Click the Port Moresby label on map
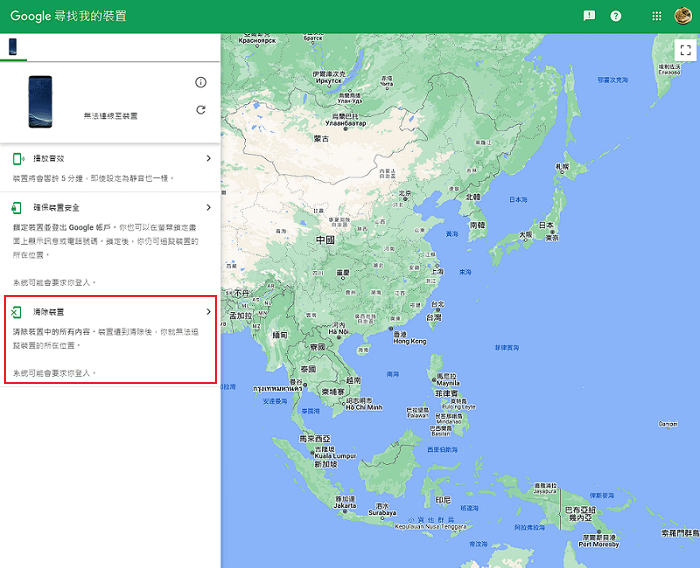 click(x=599, y=544)
